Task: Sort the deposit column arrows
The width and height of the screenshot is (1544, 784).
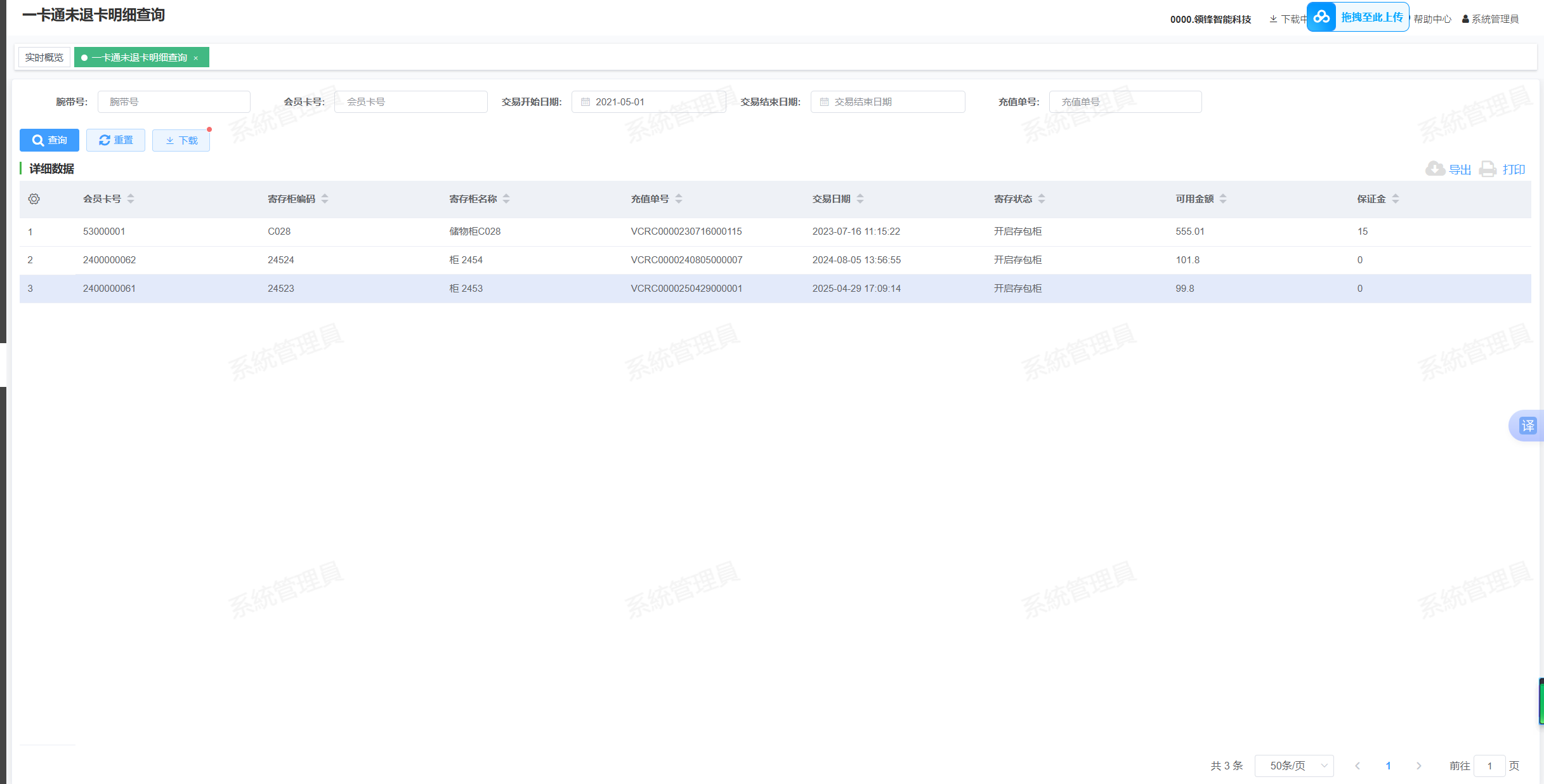Action: coord(1396,199)
